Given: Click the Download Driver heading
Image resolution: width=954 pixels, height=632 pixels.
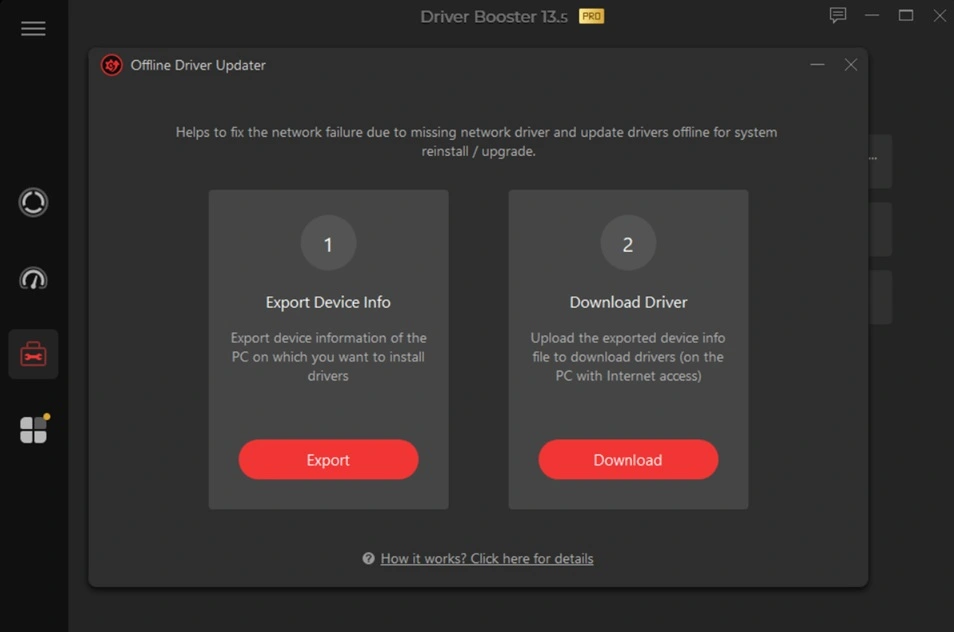Looking at the screenshot, I should click(x=628, y=302).
